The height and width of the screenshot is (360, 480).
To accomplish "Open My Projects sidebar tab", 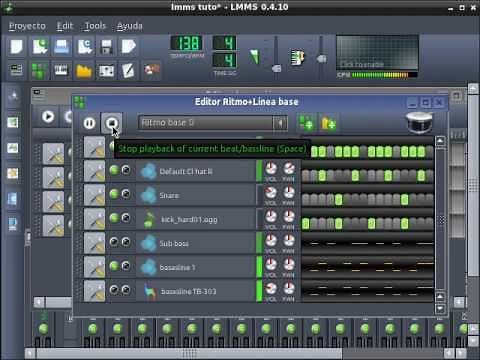I will (13, 122).
